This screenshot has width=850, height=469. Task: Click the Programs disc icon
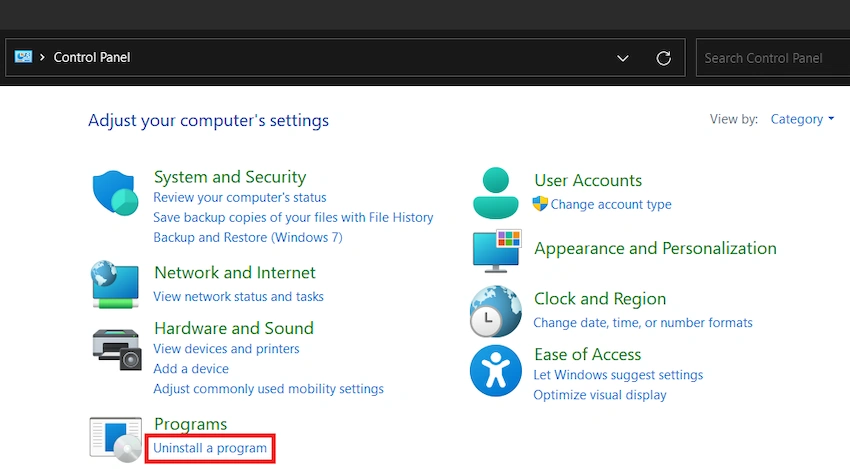tap(115, 440)
